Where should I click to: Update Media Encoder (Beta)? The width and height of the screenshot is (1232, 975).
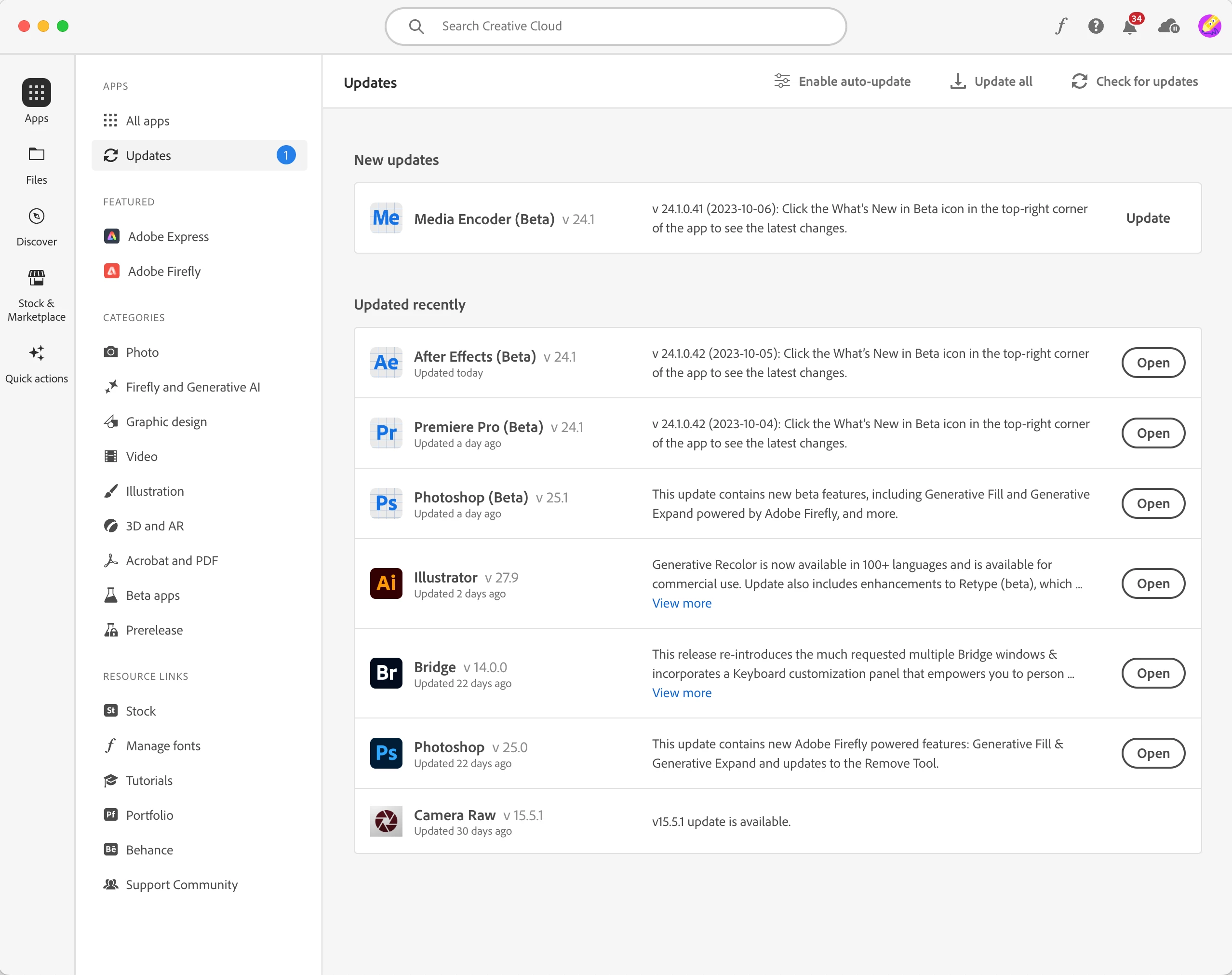click(1148, 218)
